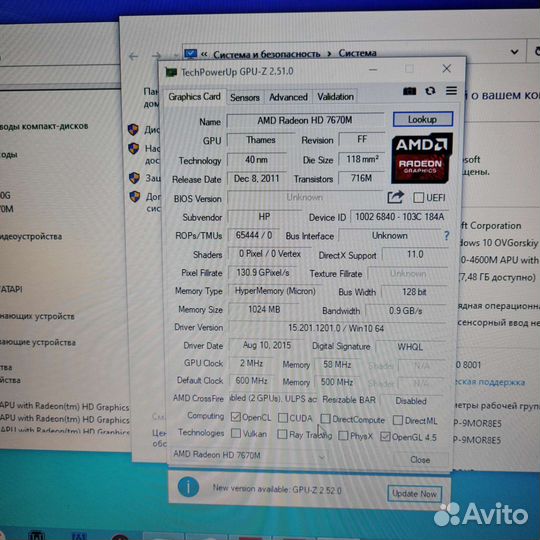Click the '1024 MB' Memory Size value
This screenshot has width=540, height=540.
point(264,309)
